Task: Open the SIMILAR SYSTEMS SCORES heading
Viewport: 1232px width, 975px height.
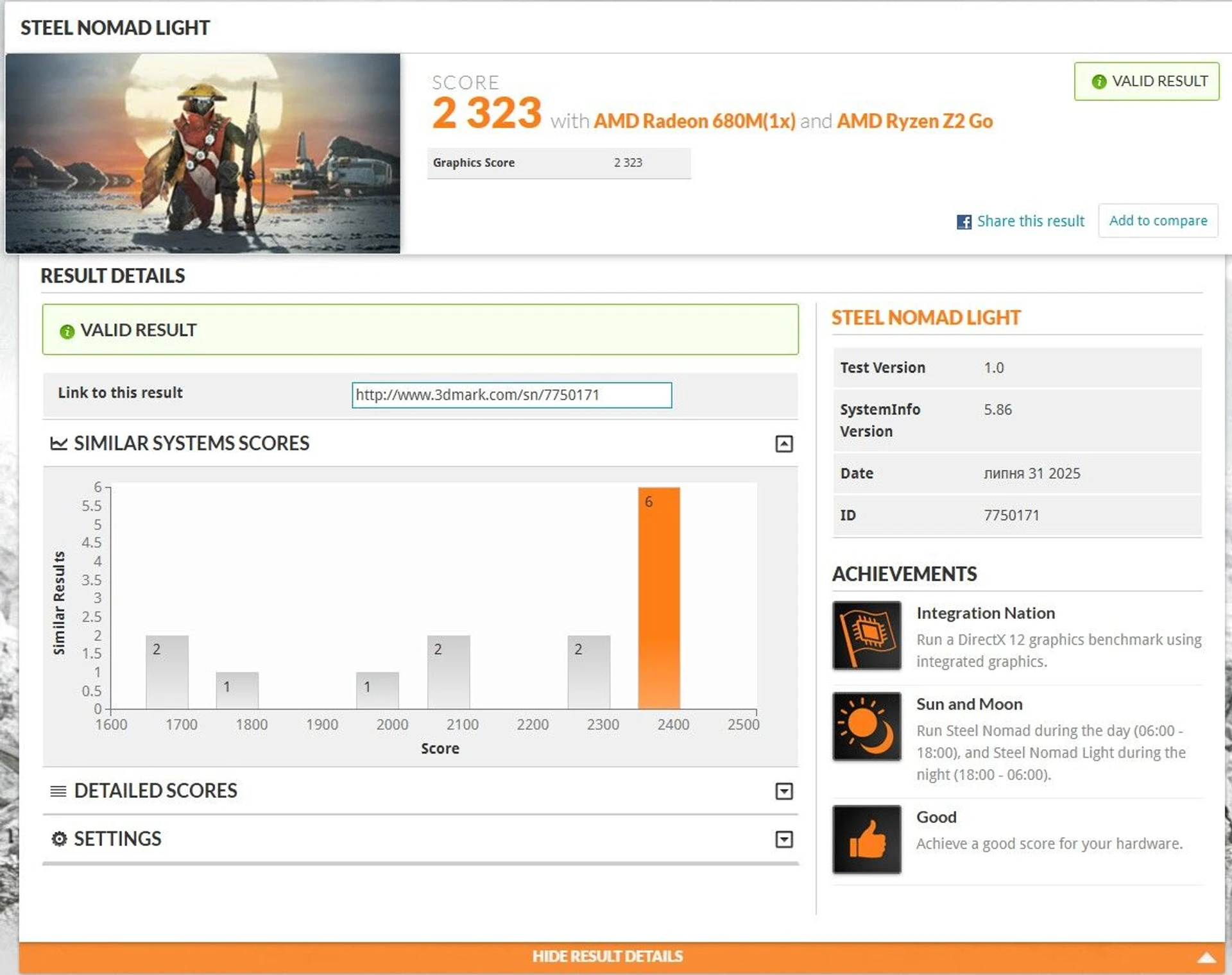Action: point(191,443)
